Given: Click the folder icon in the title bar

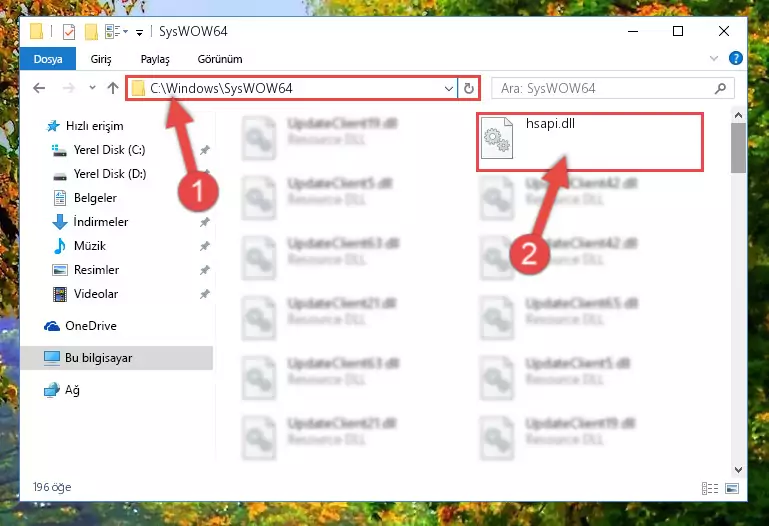Looking at the screenshot, I should (x=37, y=31).
